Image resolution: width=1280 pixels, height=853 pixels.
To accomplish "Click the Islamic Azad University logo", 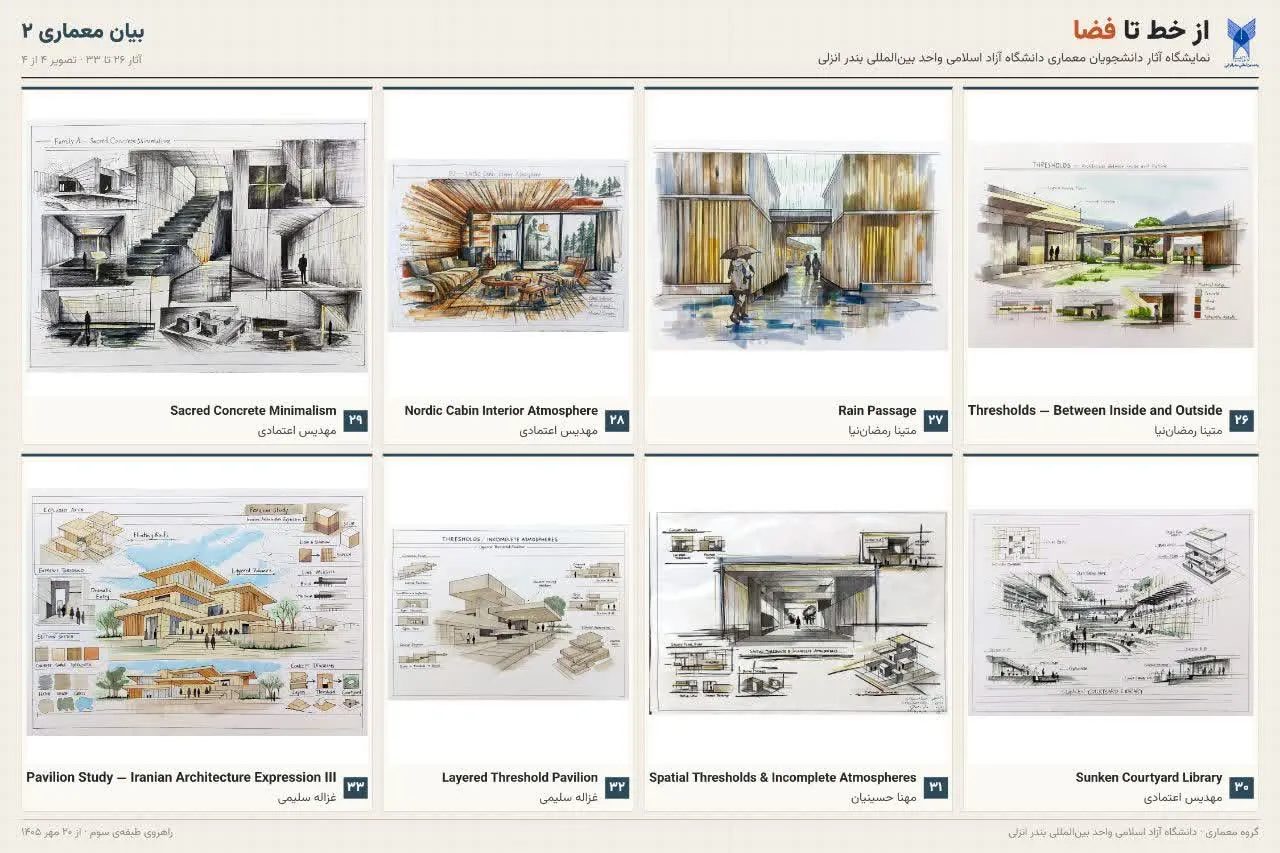I will (1241, 42).
